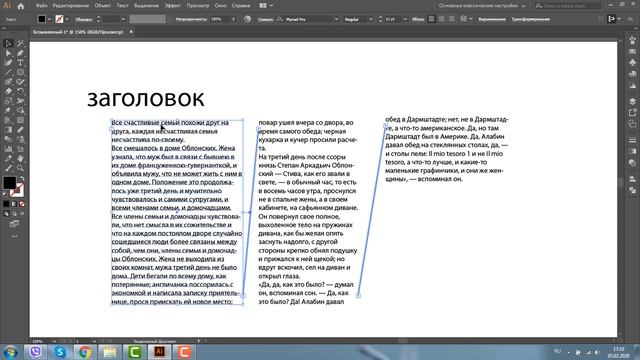Expand Regular font style dropdown
The height and width of the screenshot is (360, 640).
click(371, 19)
